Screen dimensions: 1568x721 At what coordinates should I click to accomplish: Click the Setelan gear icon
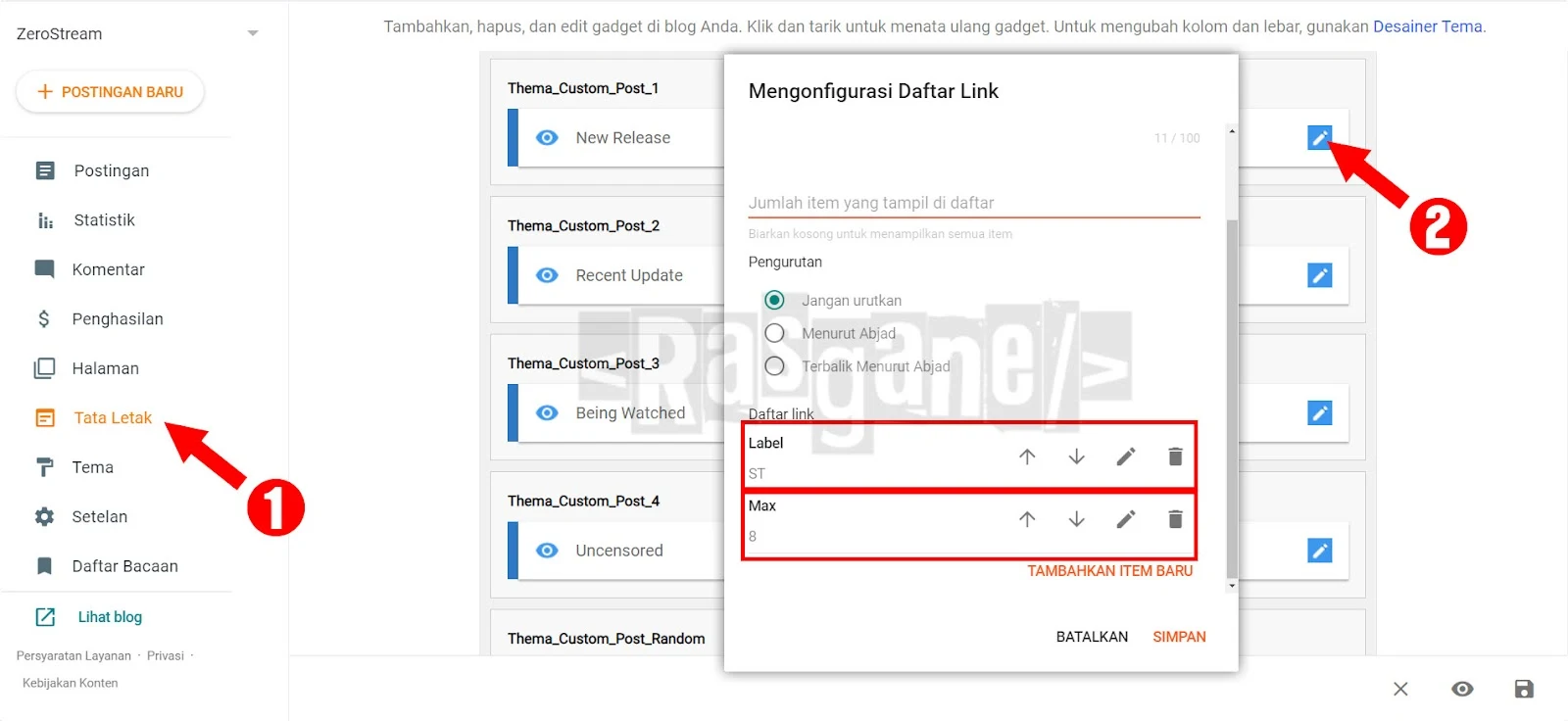(x=45, y=516)
